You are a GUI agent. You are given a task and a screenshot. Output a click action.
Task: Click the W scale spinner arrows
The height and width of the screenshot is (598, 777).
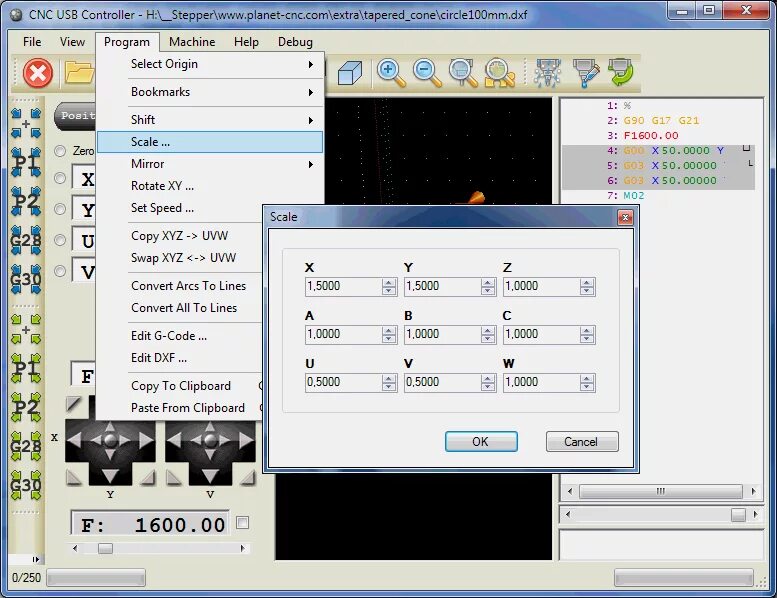pos(587,382)
